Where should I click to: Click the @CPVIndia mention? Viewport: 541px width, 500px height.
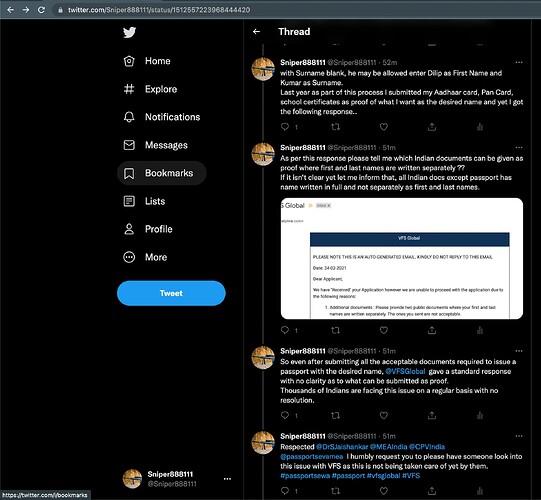click(x=427, y=447)
